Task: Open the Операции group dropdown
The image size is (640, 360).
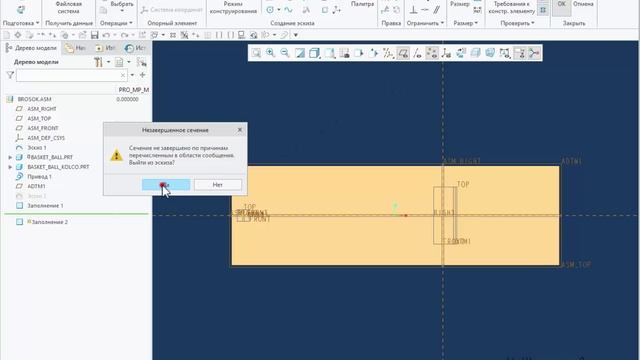Action: pos(116,23)
